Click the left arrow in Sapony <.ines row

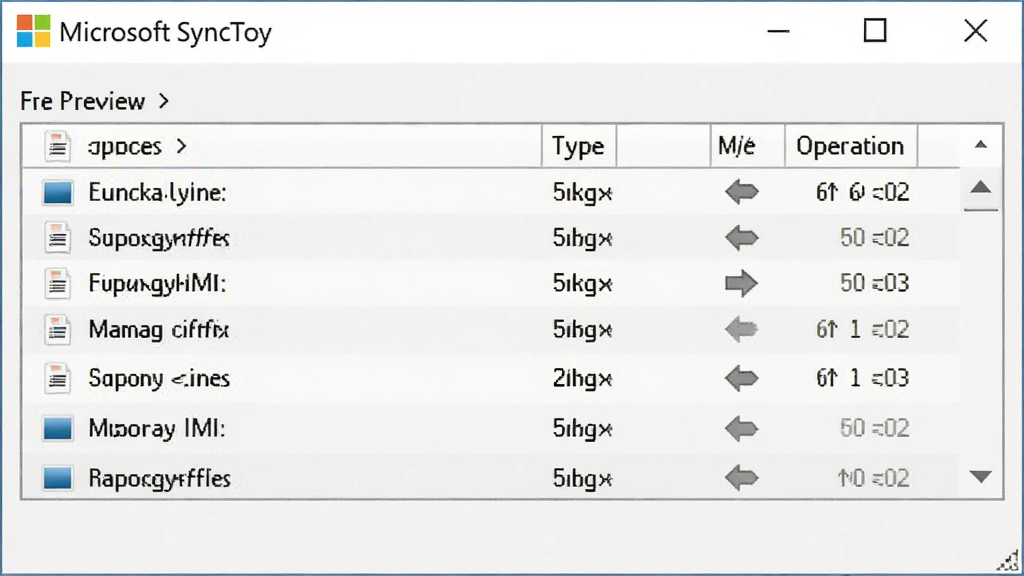point(742,378)
